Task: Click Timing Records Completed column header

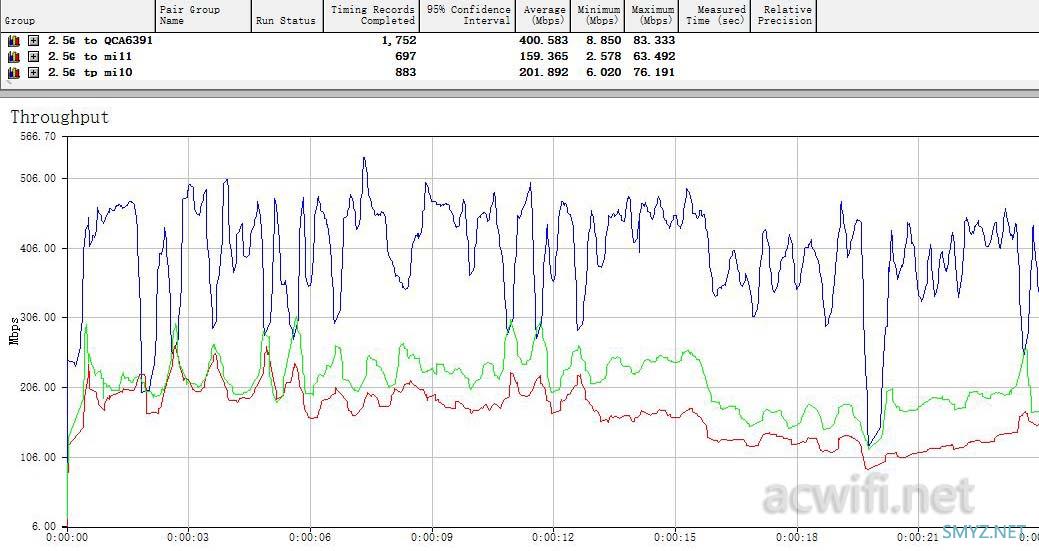Action: click(x=372, y=16)
